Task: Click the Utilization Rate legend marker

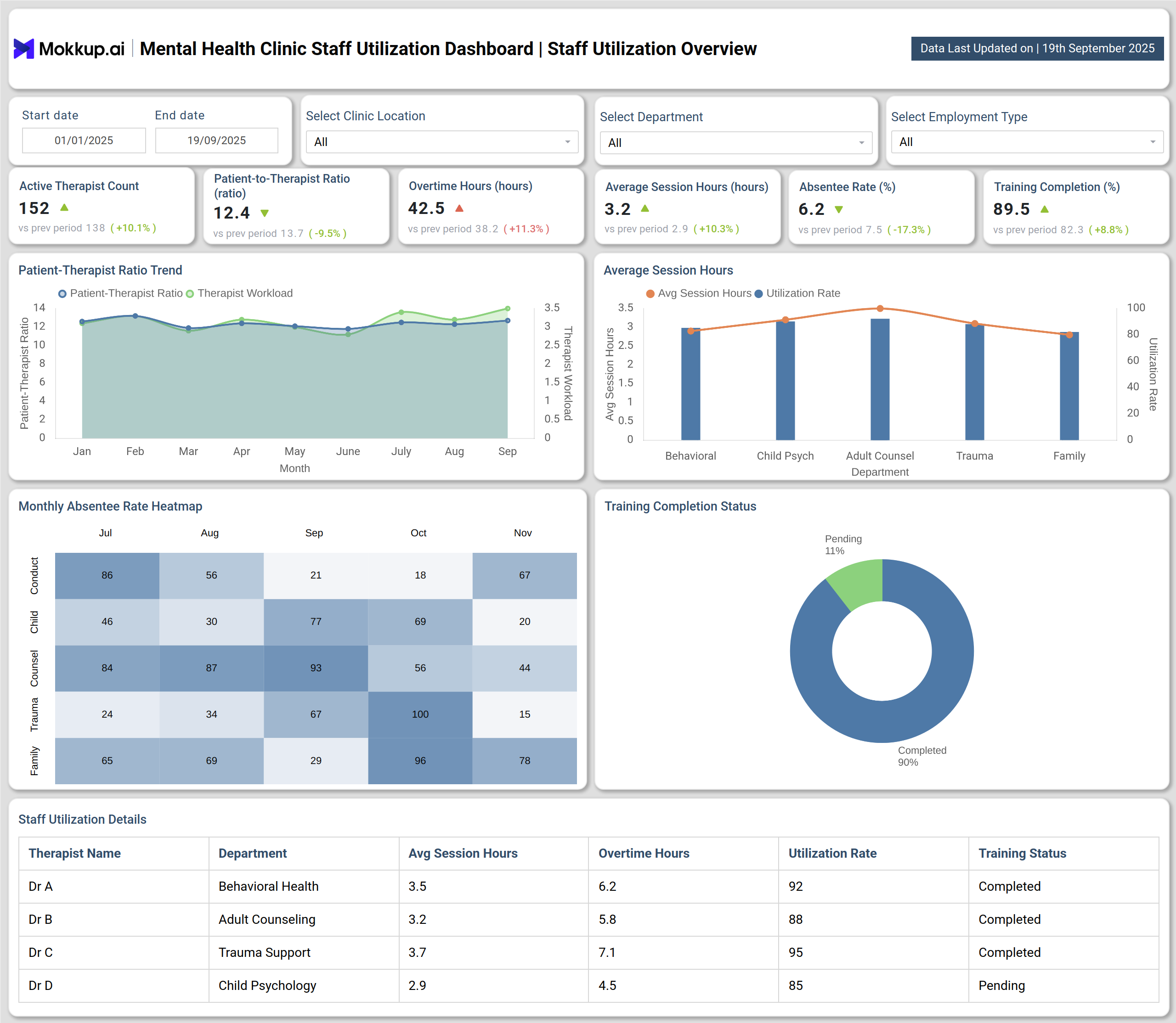Action: [758, 293]
